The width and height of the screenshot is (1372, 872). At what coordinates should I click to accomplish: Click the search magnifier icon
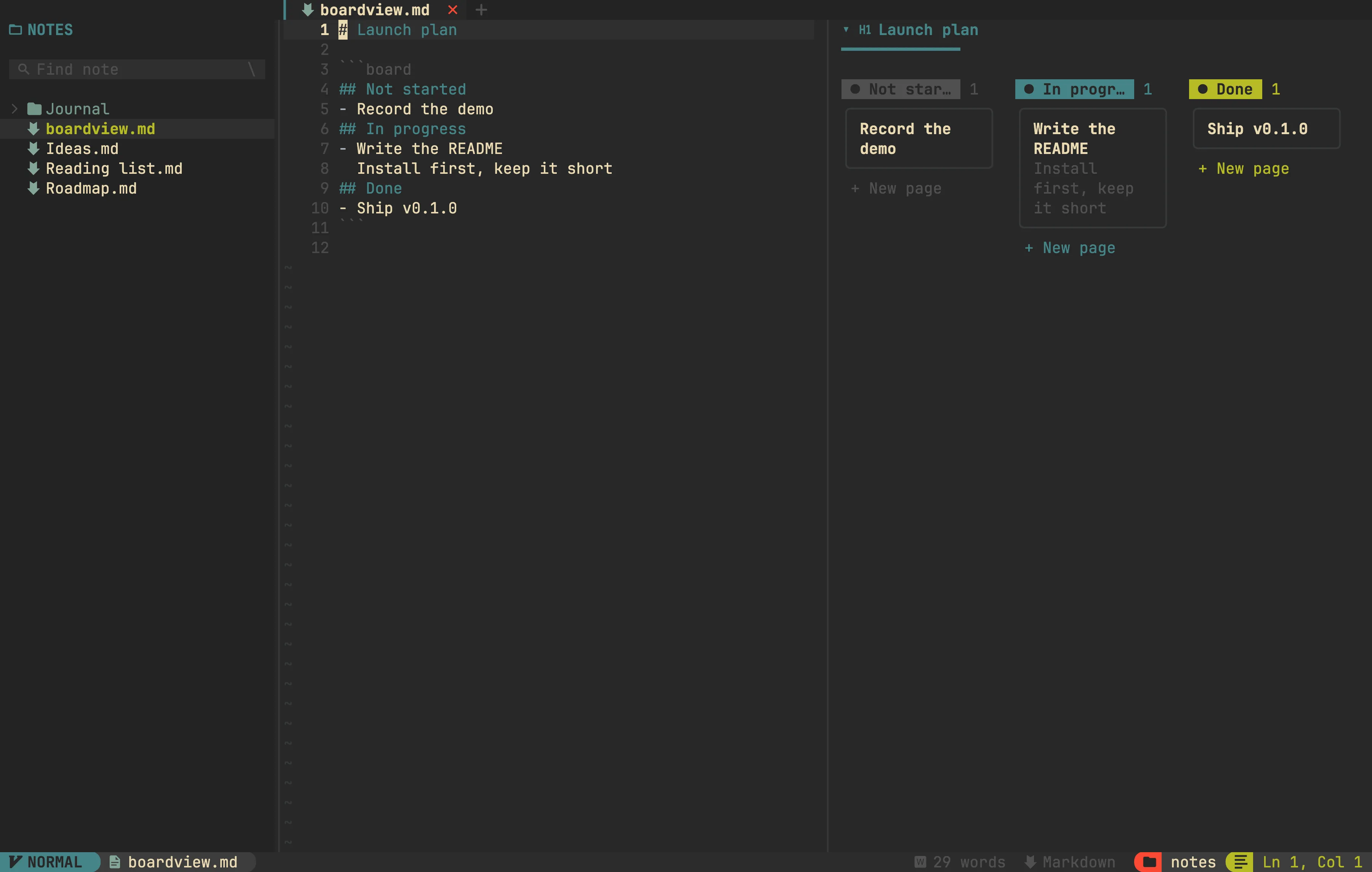point(23,69)
